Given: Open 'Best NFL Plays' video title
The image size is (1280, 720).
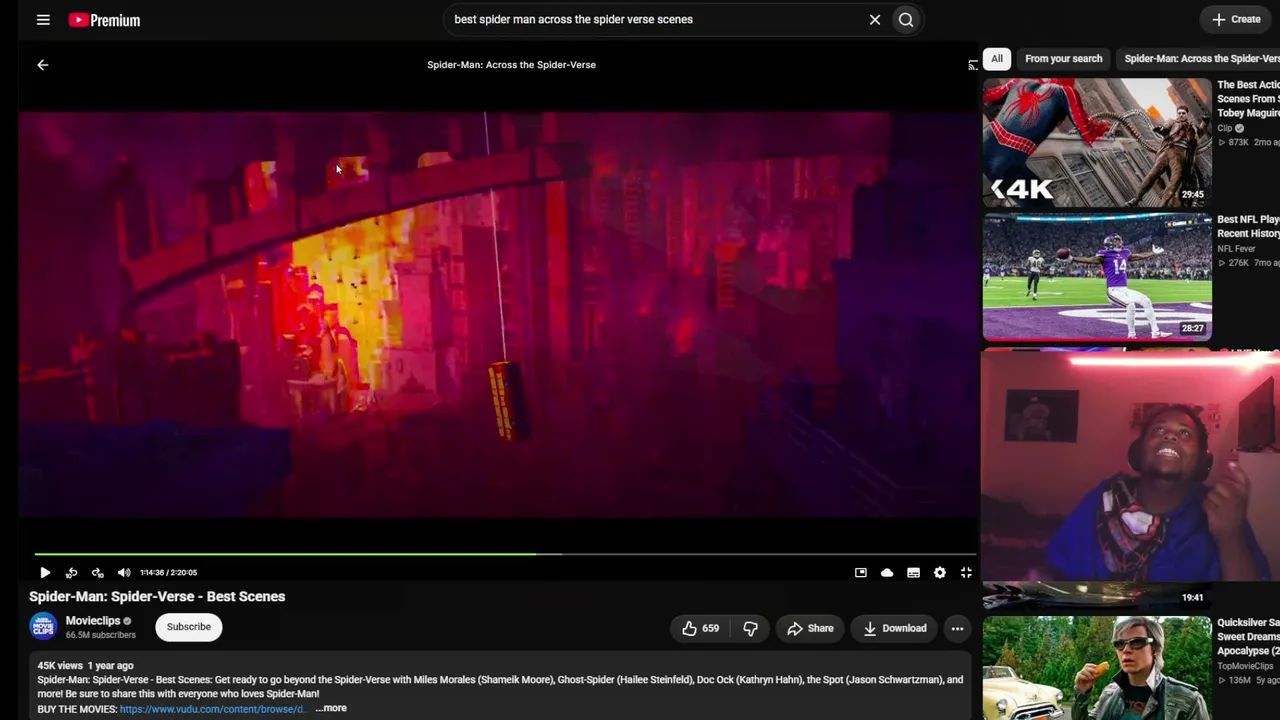Looking at the screenshot, I should click(1248, 227).
